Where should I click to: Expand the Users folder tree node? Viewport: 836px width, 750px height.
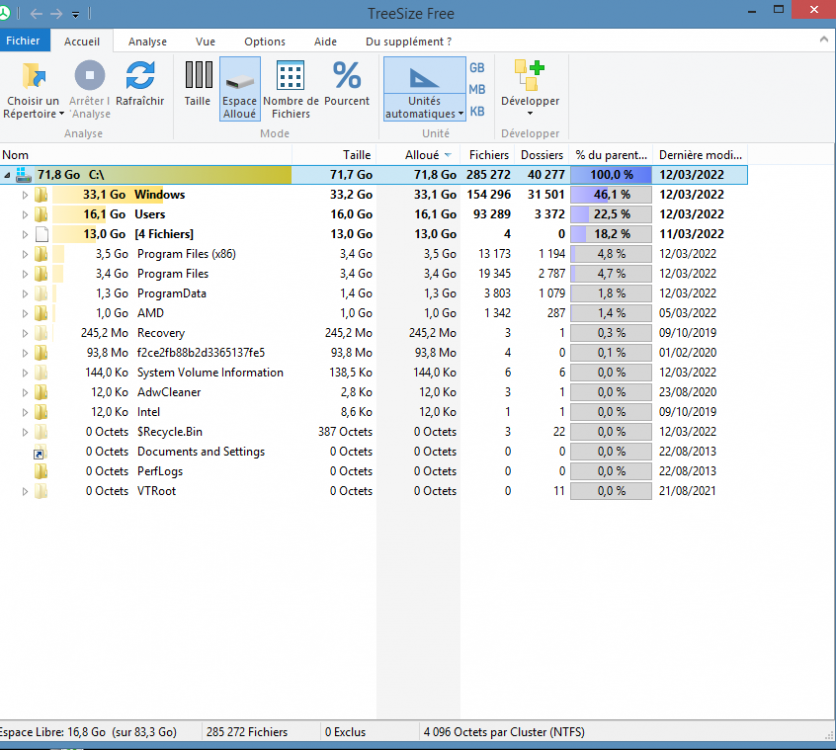click(26, 215)
